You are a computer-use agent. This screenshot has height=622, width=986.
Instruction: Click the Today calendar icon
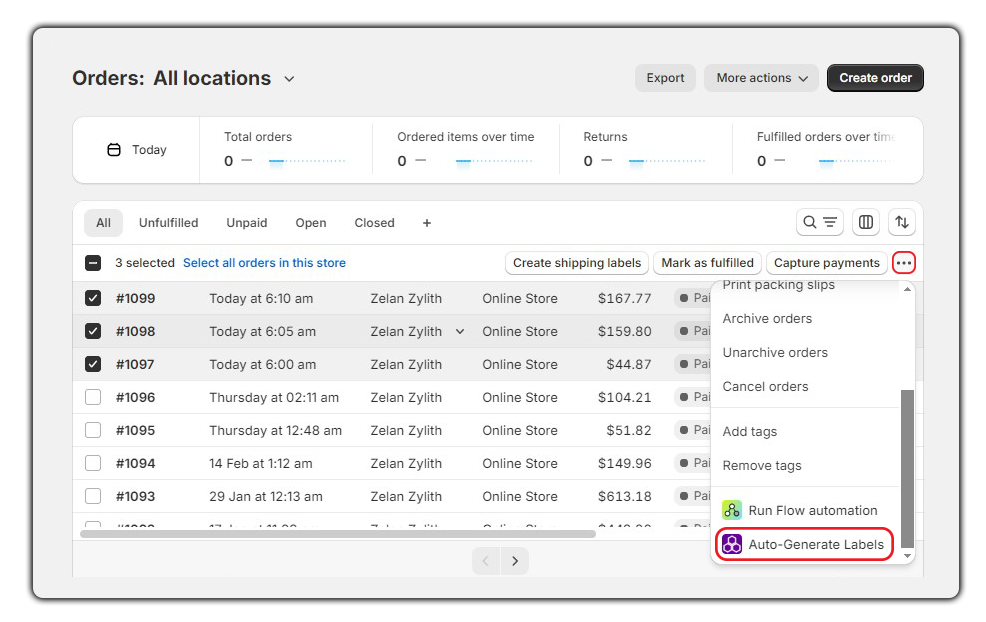click(114, 150)
